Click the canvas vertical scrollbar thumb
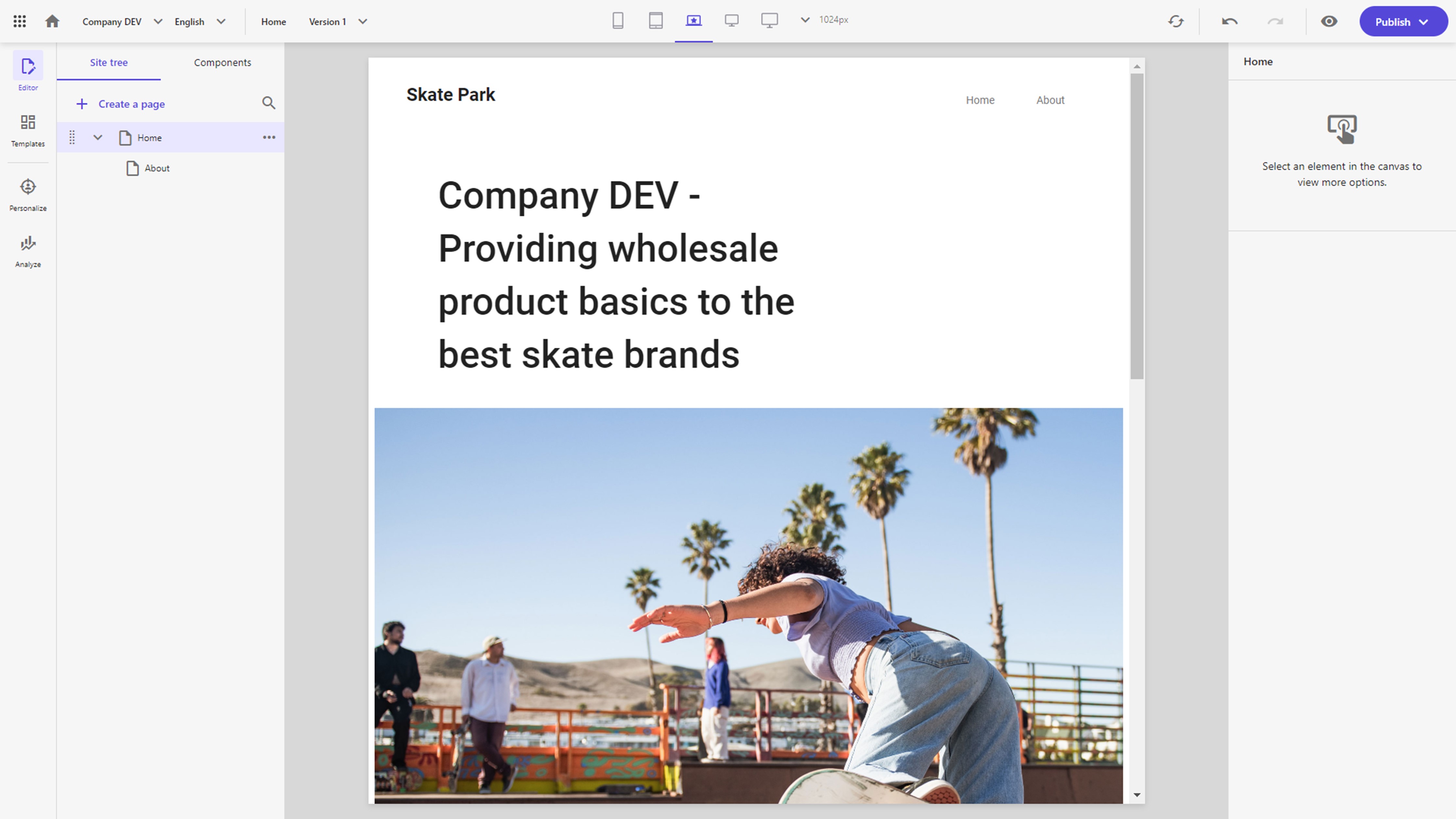The height and width of the screenshot is (819, 1456). point(1137,226)
